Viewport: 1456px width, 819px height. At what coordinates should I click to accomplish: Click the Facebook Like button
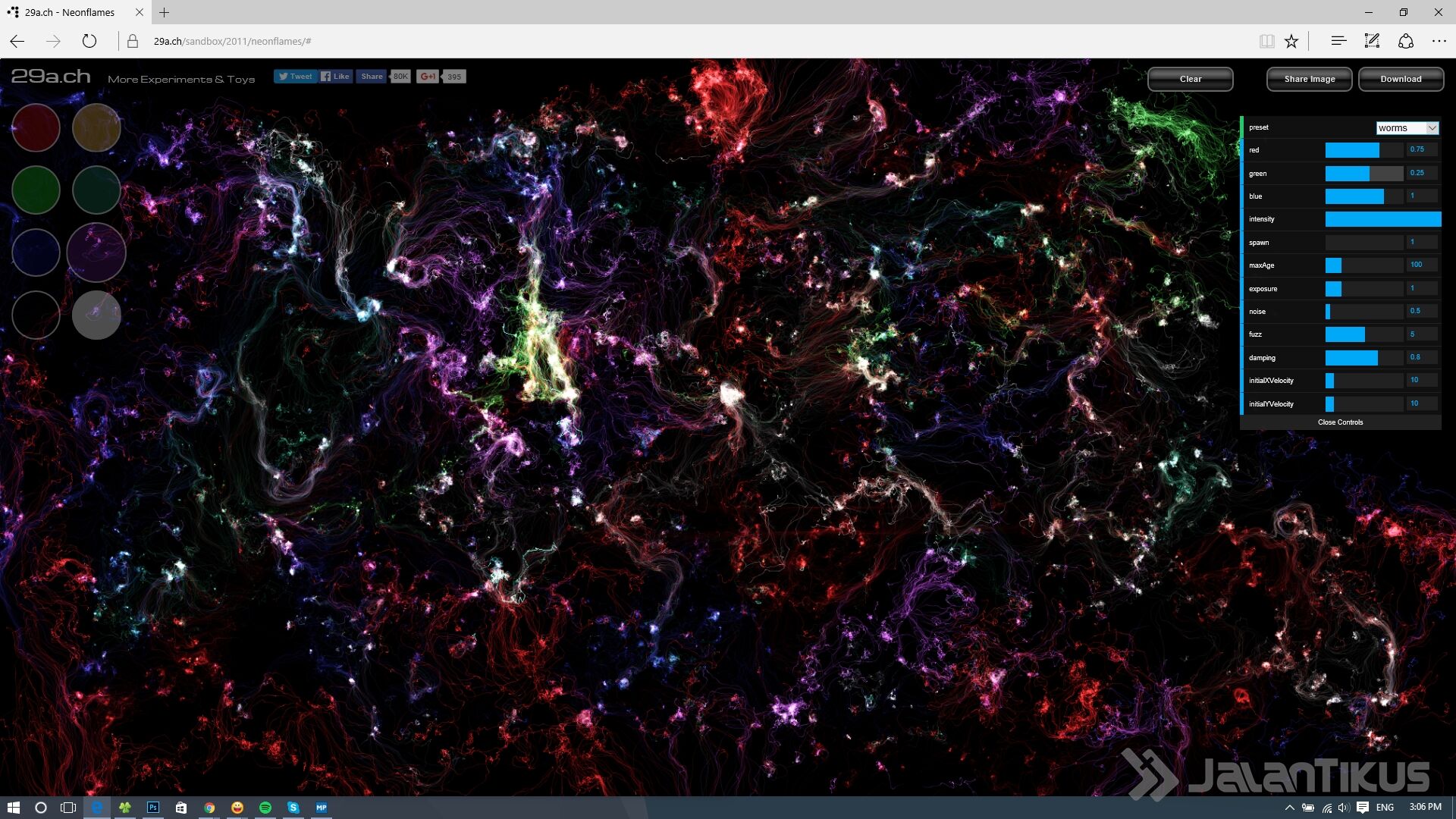pyautogui.click(x=335, y=77)
